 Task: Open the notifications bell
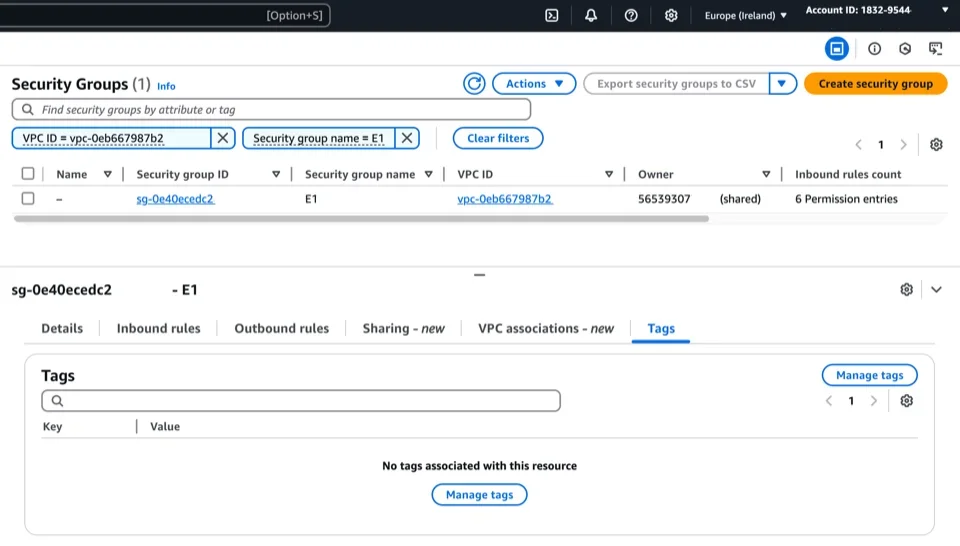591,15
